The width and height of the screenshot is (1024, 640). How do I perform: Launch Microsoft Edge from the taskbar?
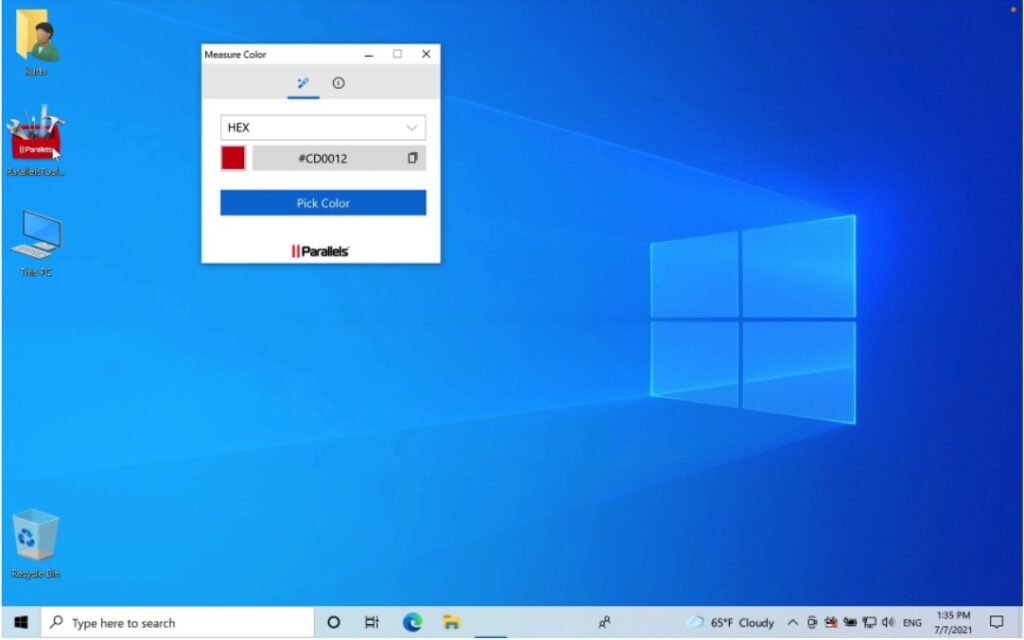(x=412, y=621)
